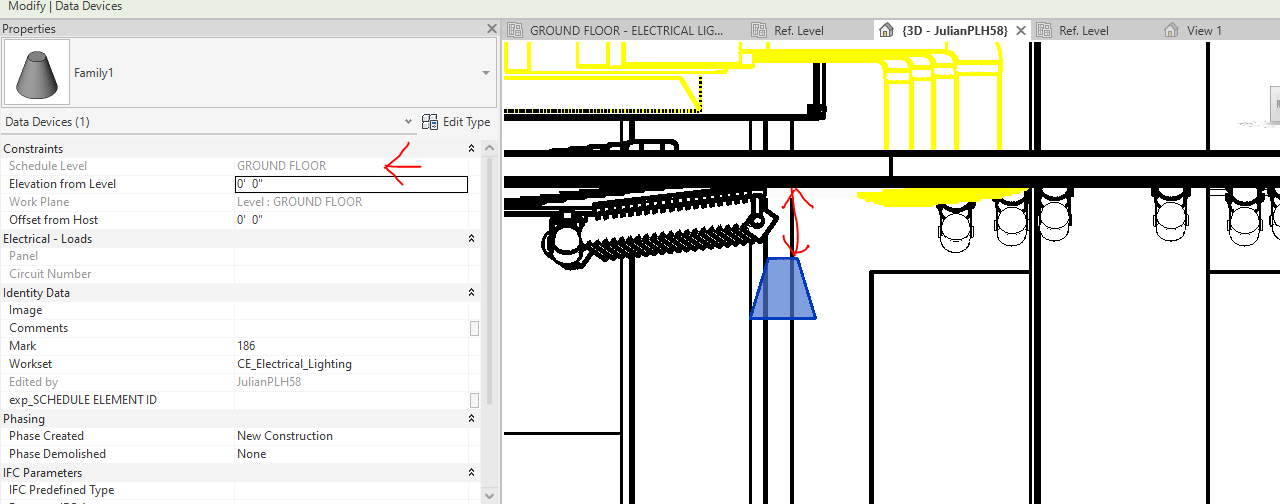Click the Workset value CE_Electrical_Lighting

click(294, 364)
